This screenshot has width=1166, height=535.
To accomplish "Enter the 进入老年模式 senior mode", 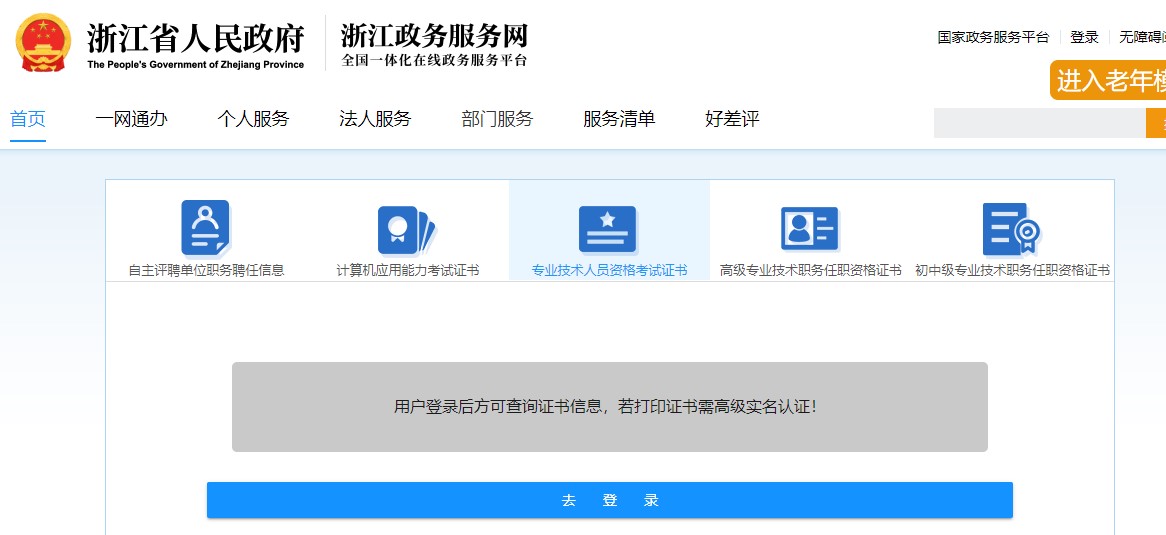I will click(x=1110, y=81).
